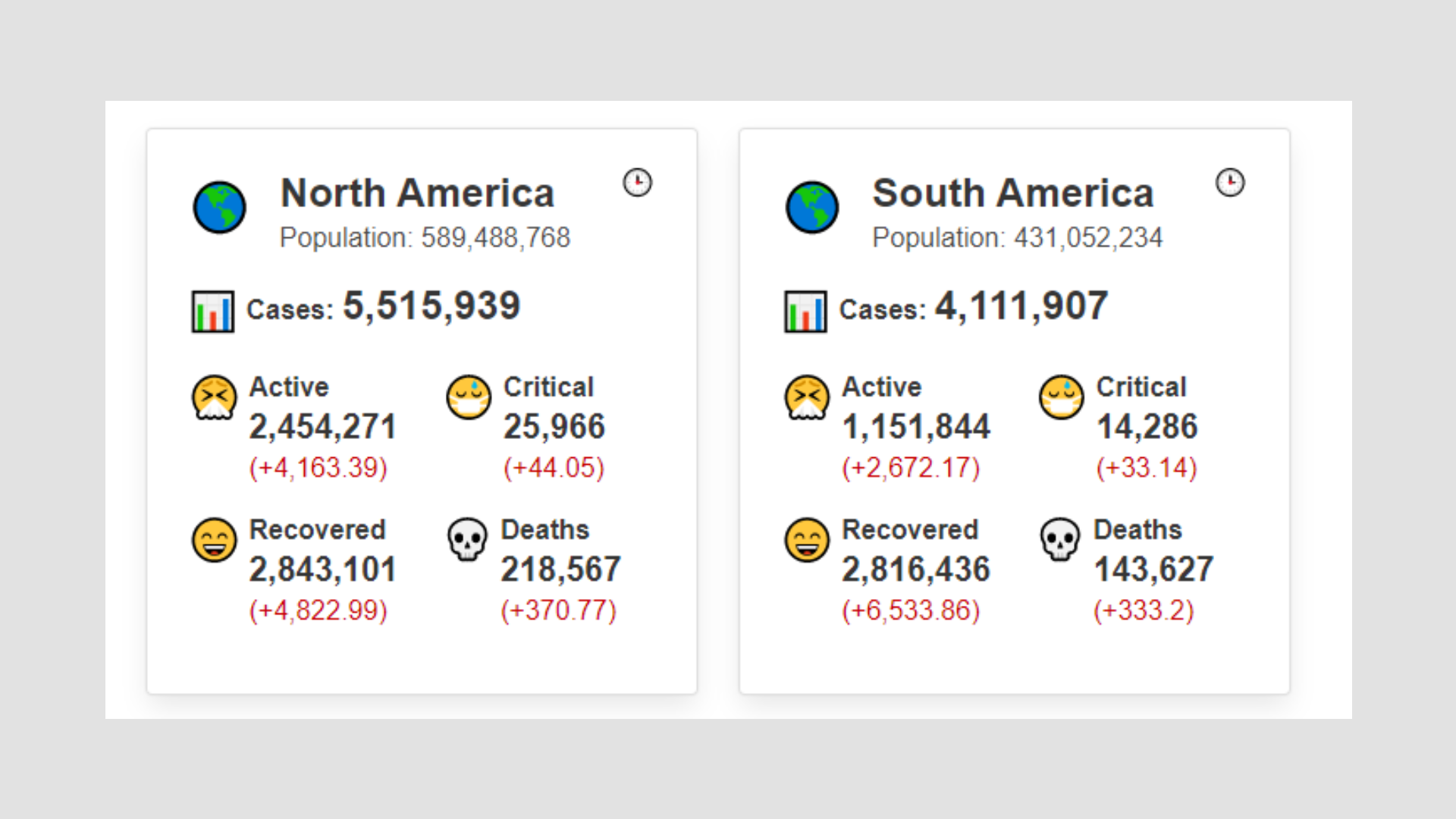The image size is (1456, 819).
Task: Click the sneezing face icon for South America Active
Action: coord(807,397)
